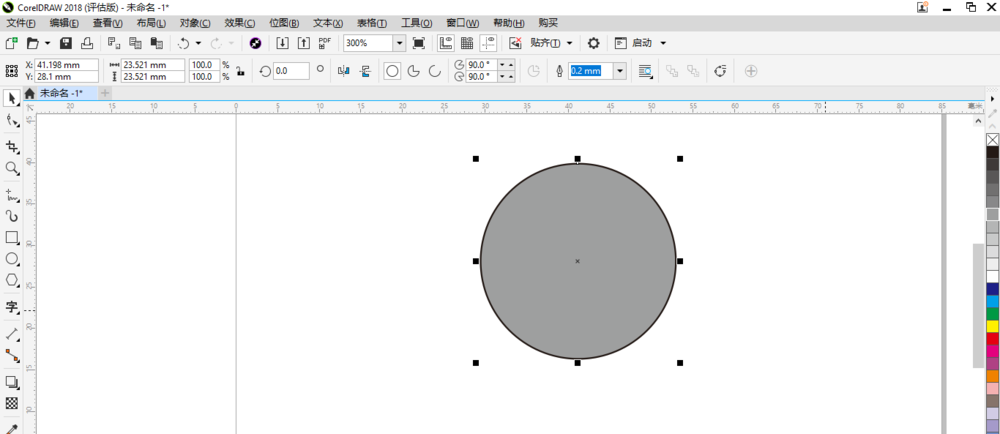Viewport: 1000px width, 434px height.
Task: Switch the shape to Arc mode
Action: coord(434,71)
